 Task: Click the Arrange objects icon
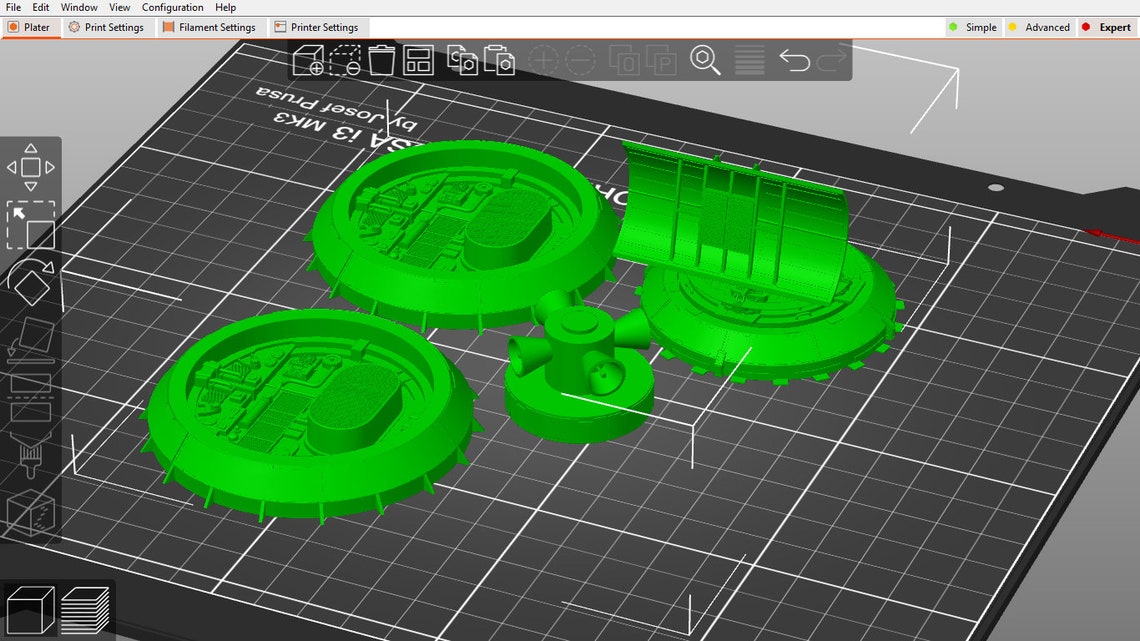(x=418, y=60)
